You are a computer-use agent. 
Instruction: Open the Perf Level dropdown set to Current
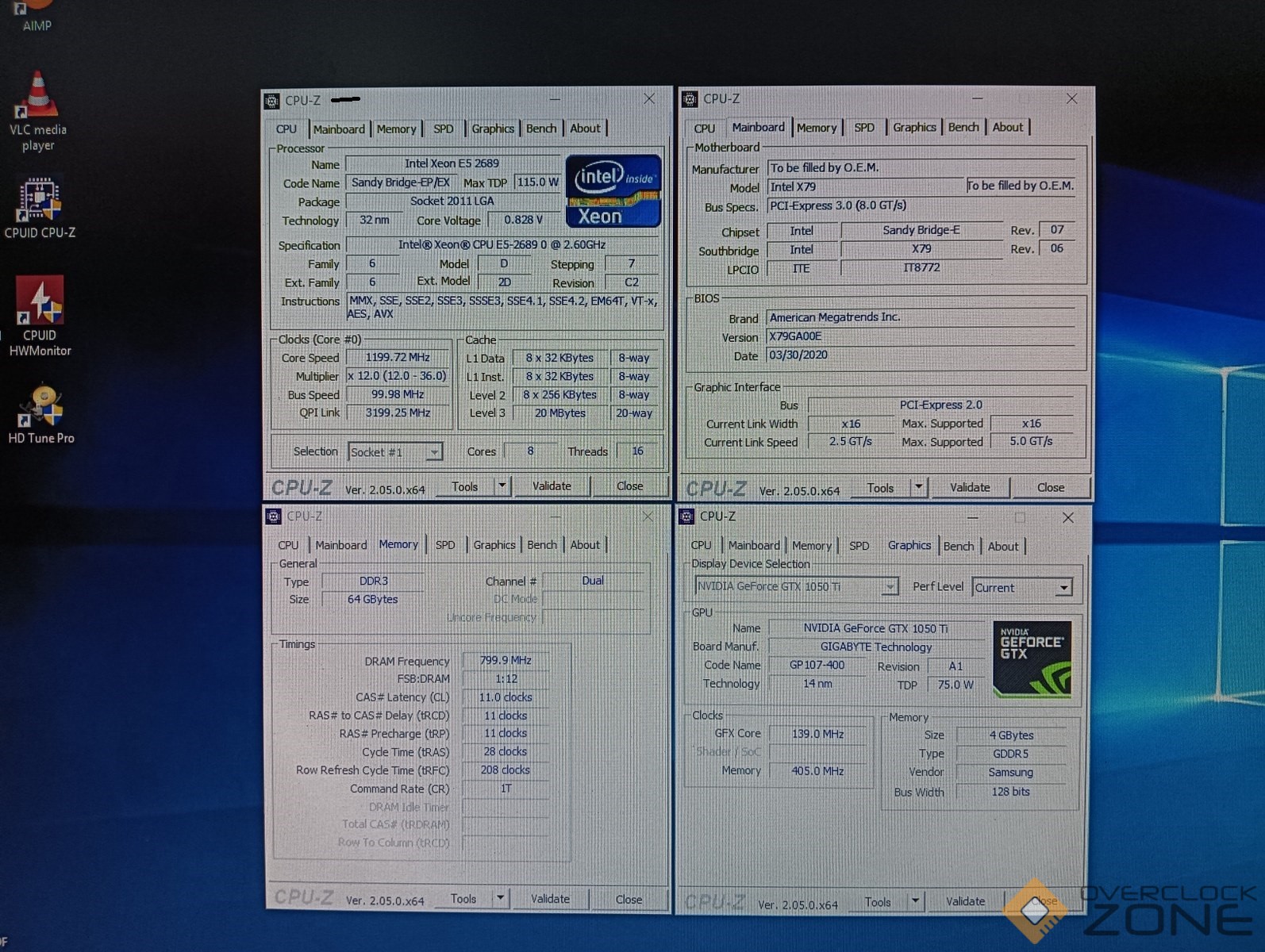1022,588
